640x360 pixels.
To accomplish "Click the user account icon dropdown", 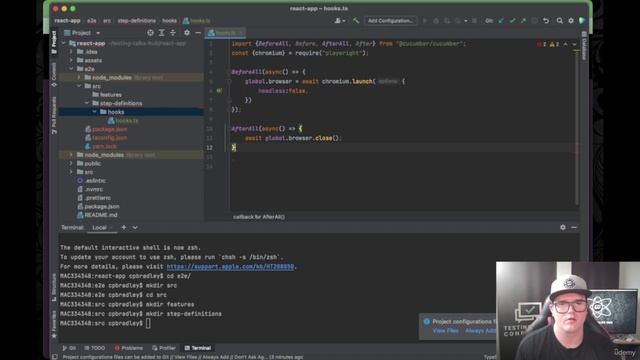I will pos(340,20).
